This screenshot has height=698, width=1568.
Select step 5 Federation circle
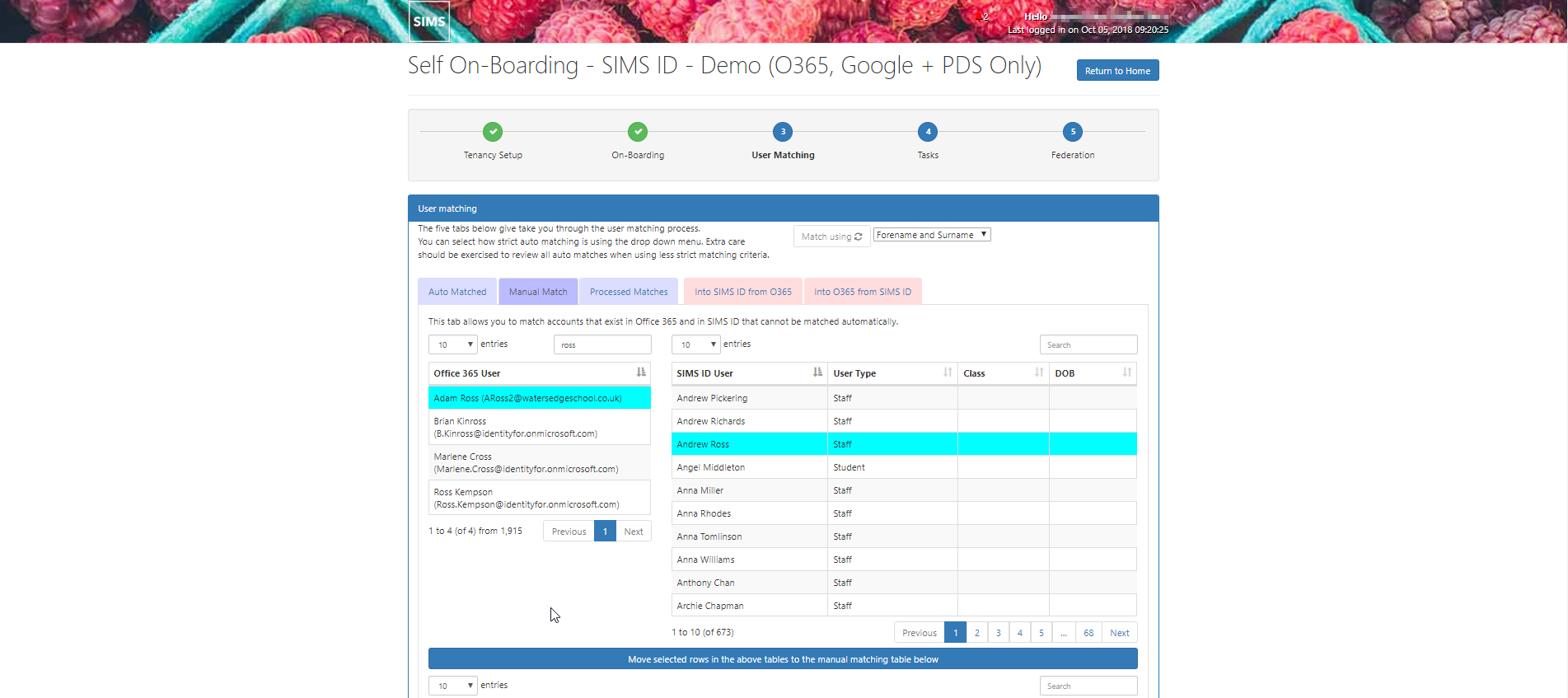pos(1073,131)
